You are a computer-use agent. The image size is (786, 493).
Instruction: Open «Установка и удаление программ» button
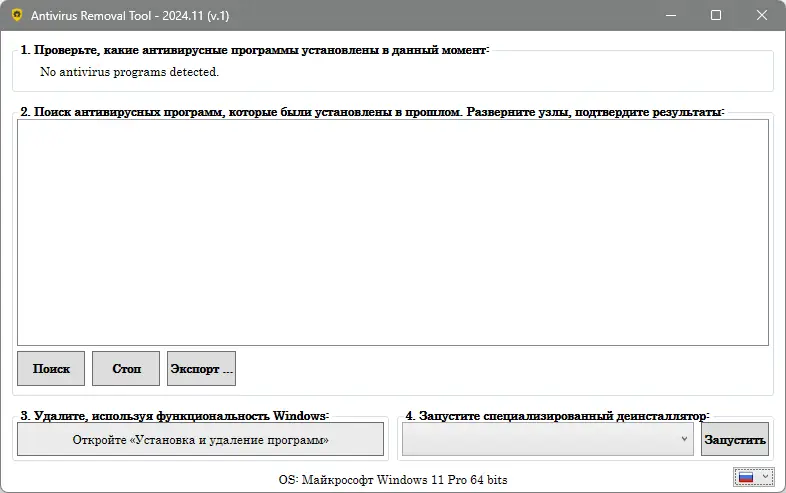point(201,439)
